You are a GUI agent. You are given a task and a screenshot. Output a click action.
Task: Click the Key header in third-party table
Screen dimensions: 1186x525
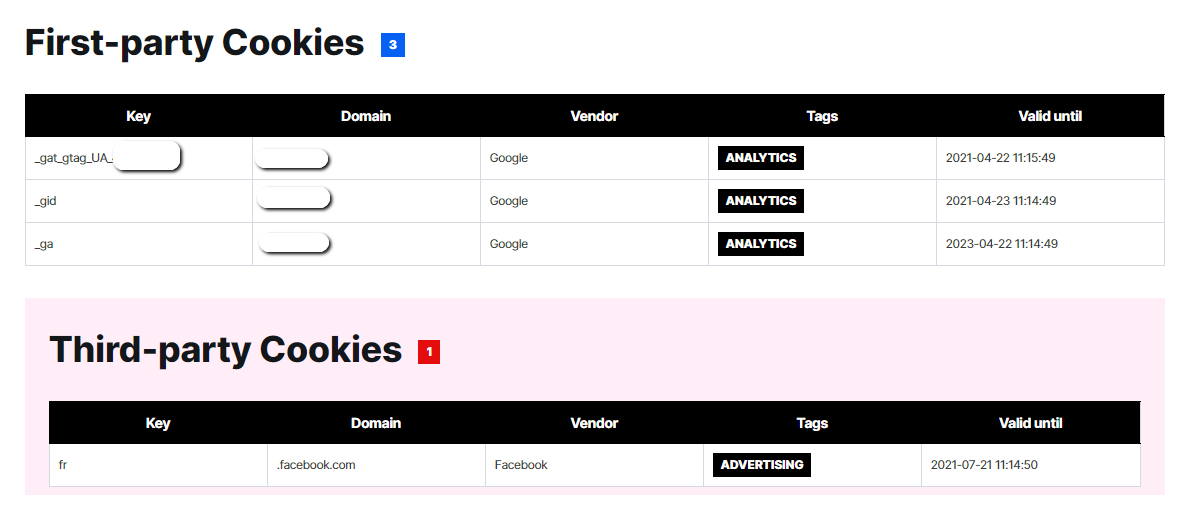[x=158, y=423]
